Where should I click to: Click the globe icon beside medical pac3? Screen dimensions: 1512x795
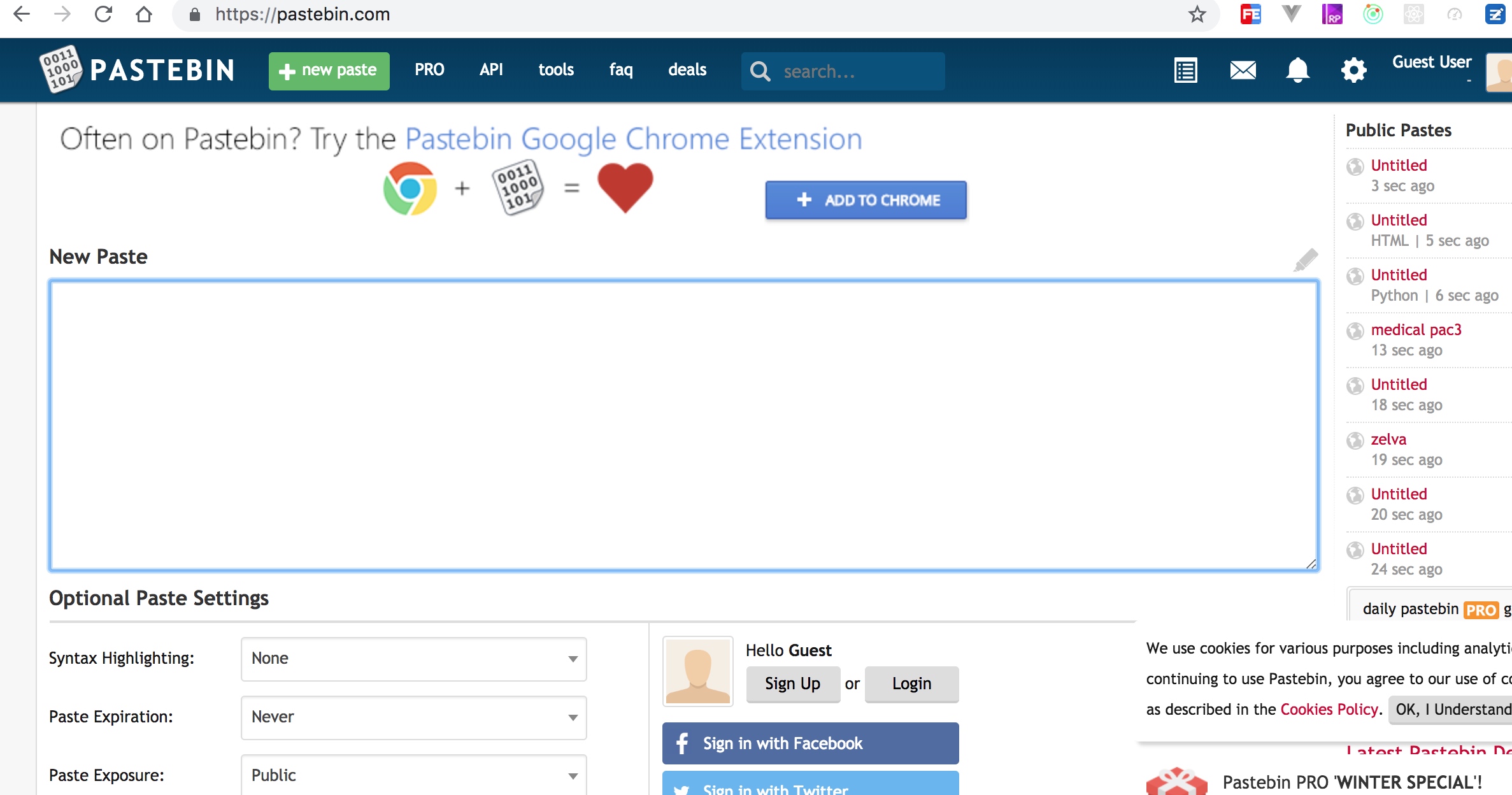[x=1355, y=331]
